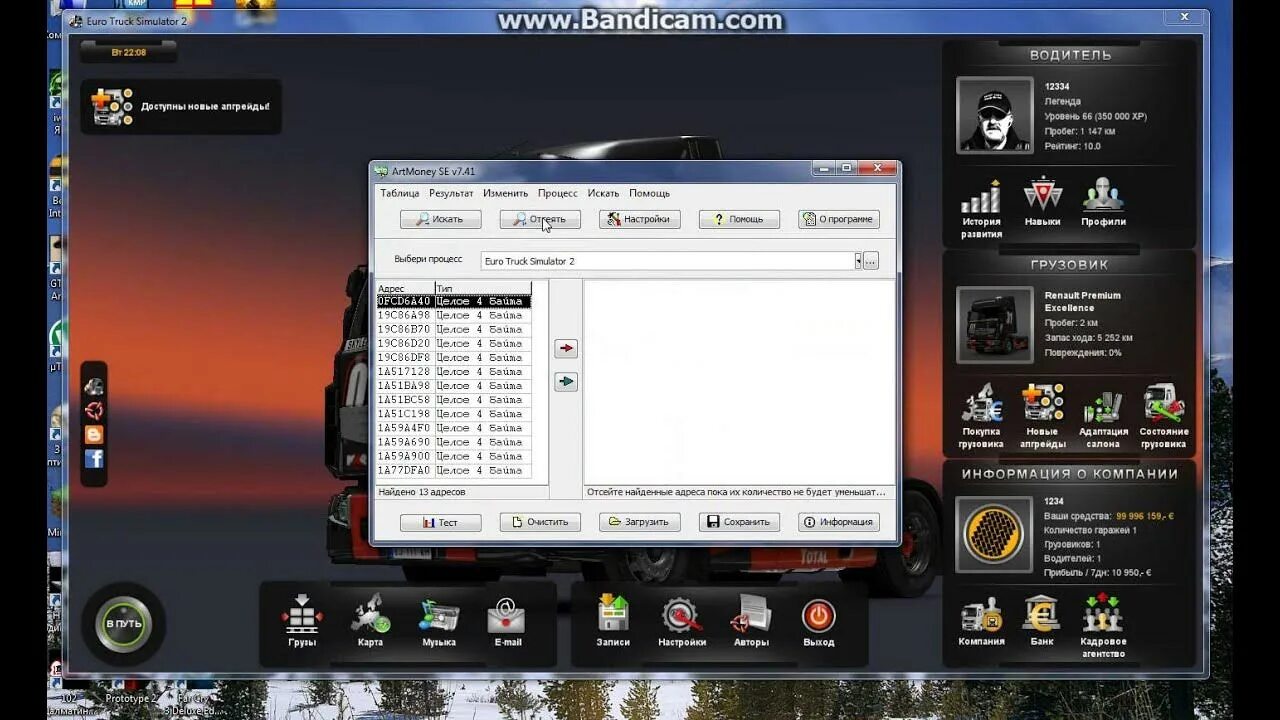The width and height of the screenshot is (1280, 720).
Task: Click the 'О программе' button
Action: coord(839,219)
